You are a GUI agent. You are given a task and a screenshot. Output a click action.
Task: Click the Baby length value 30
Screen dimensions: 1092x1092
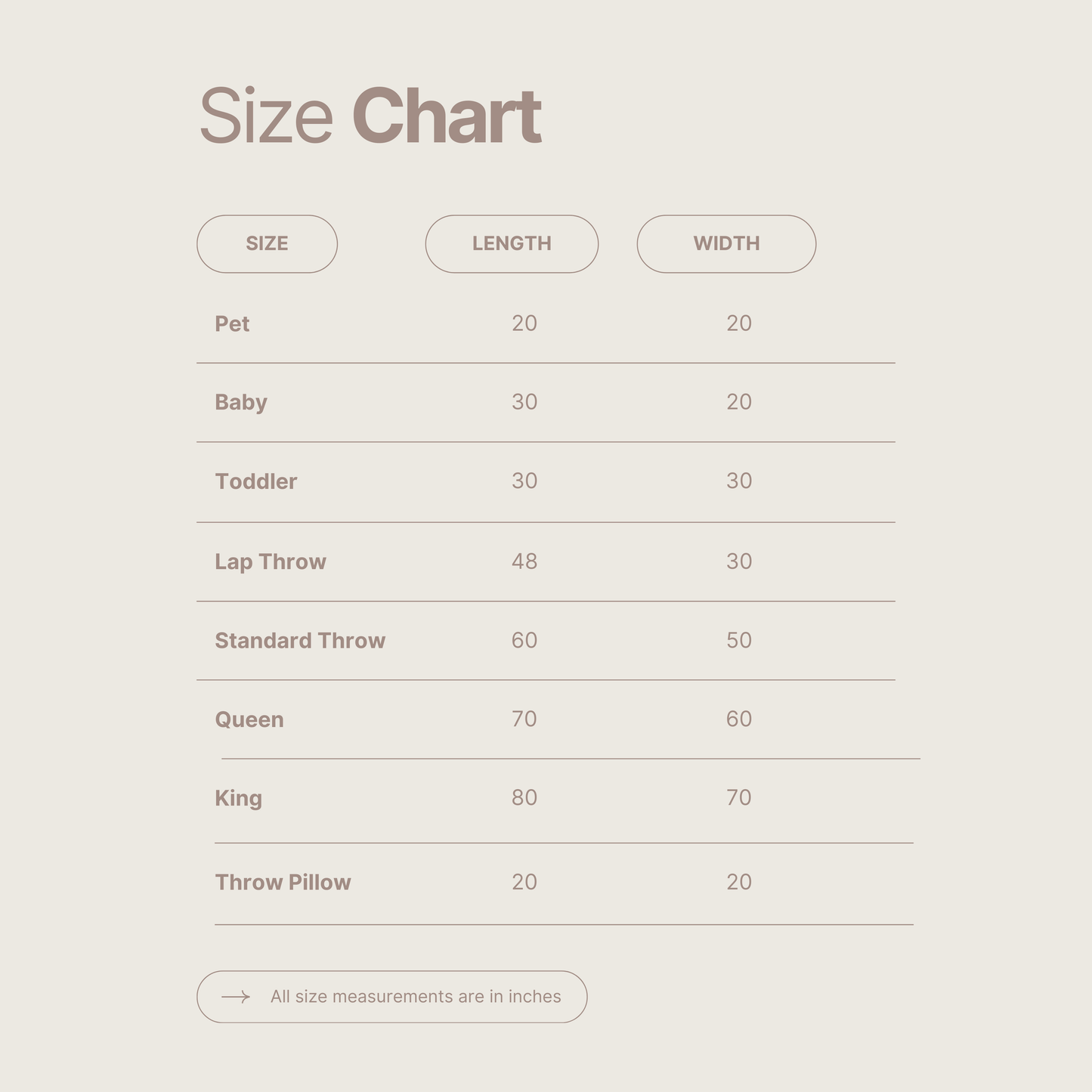pos(524,402)
